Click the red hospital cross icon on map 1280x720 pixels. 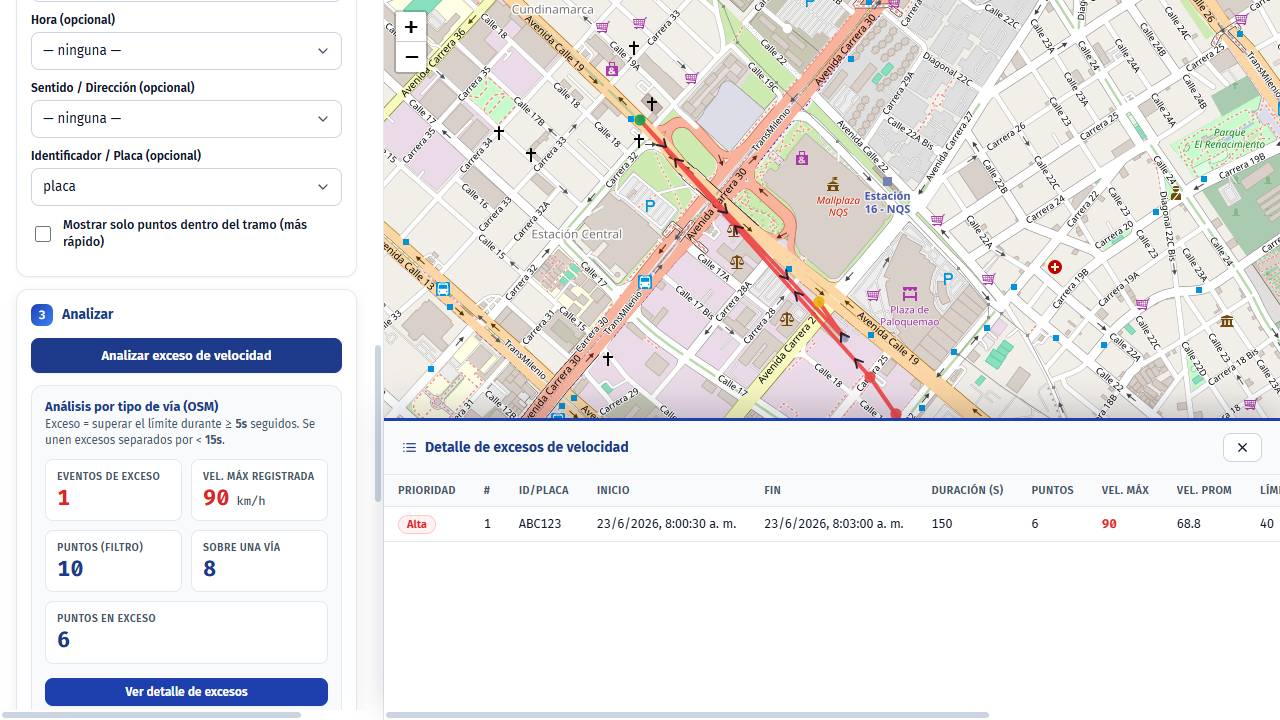click(1054, 267)
